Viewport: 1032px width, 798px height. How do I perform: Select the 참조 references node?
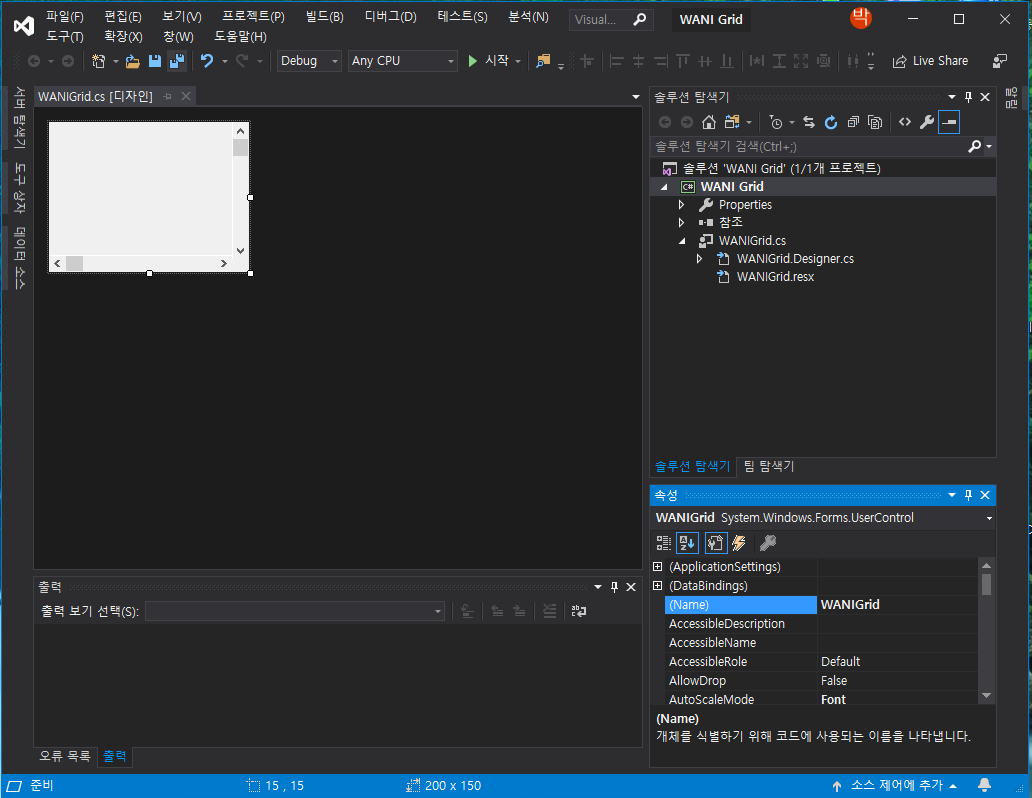731,223
